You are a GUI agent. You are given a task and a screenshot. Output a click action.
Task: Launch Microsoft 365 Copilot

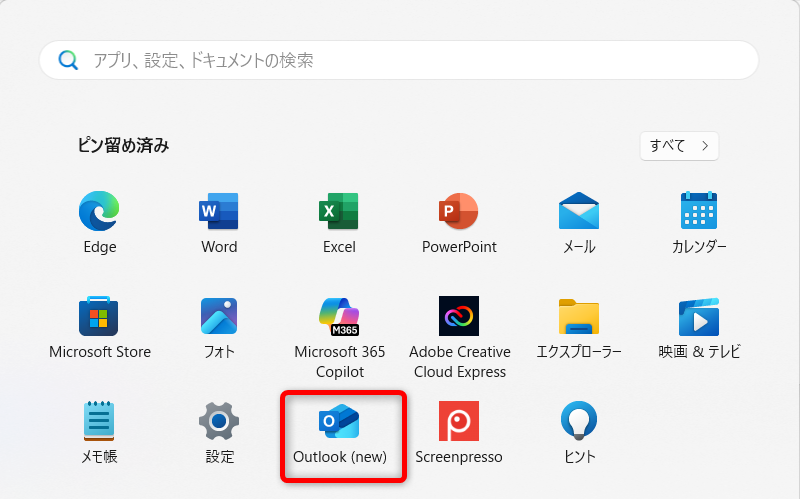339,317
